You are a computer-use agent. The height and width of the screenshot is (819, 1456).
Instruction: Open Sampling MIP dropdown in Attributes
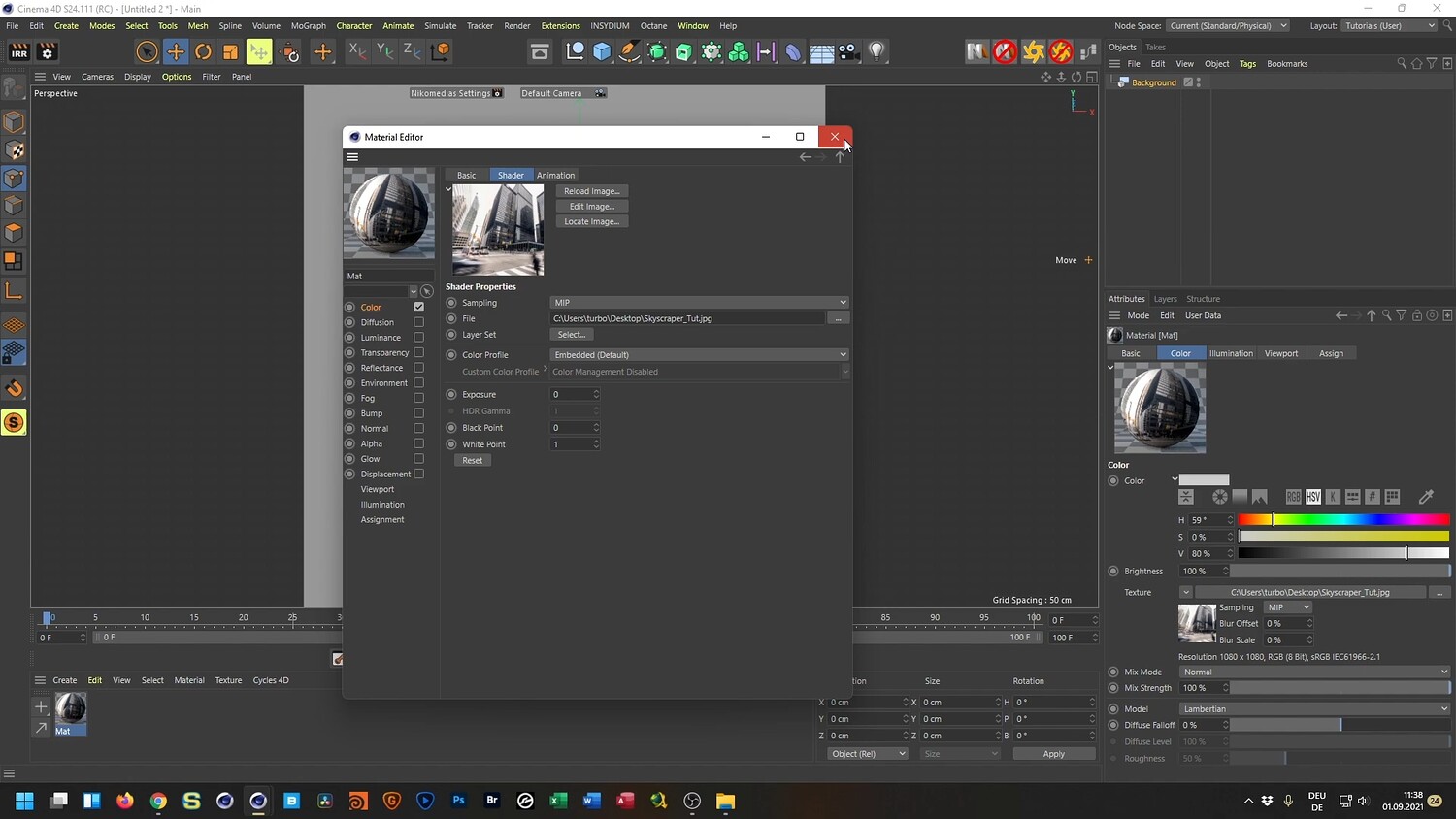[1288, 607]
